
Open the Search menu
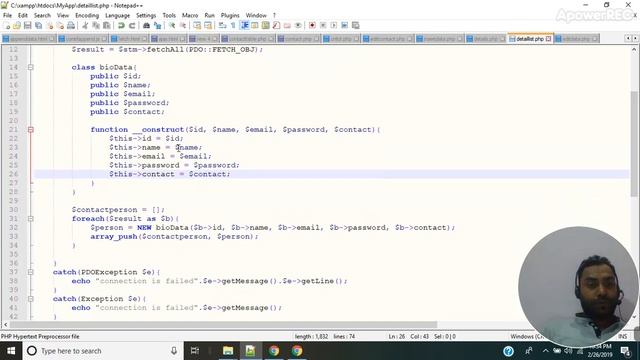pos(42,15)
